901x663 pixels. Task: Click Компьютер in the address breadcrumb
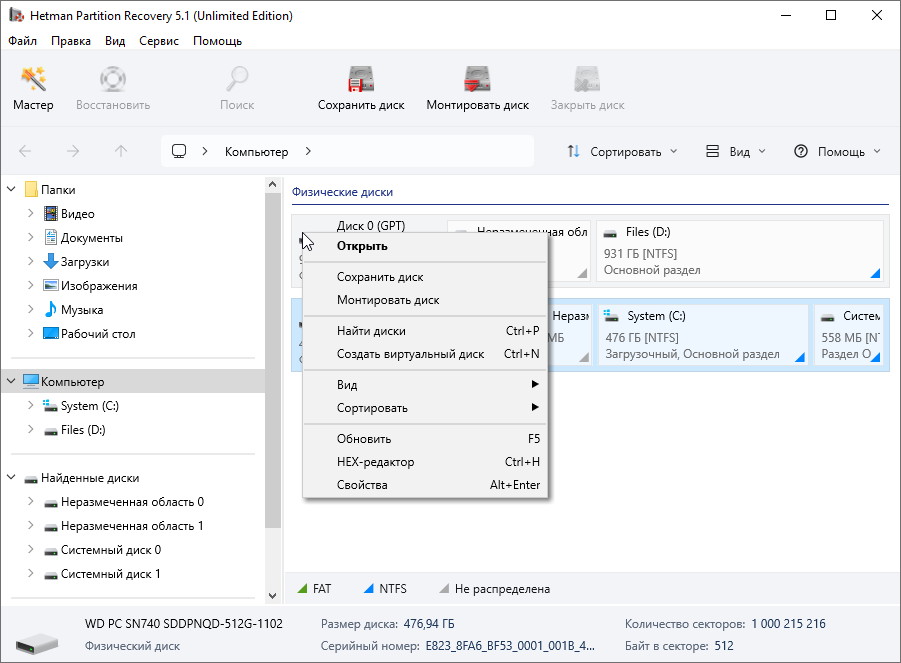[x=256, y=152]
